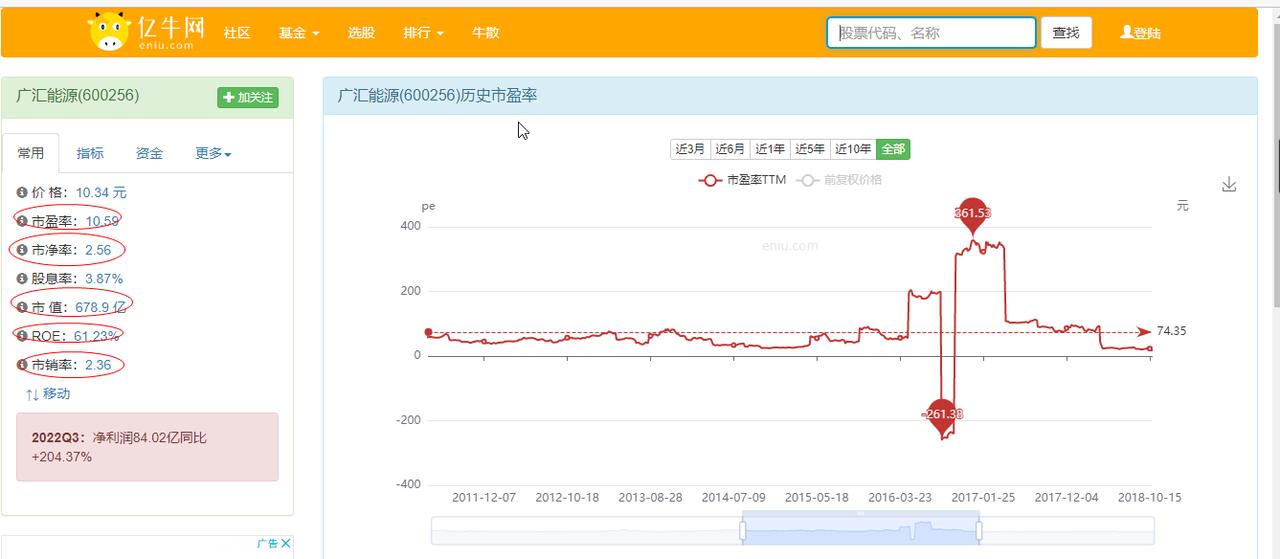Click the 移动 reorder link
Screen dimensions: 1280x559
tap(48, 394)
